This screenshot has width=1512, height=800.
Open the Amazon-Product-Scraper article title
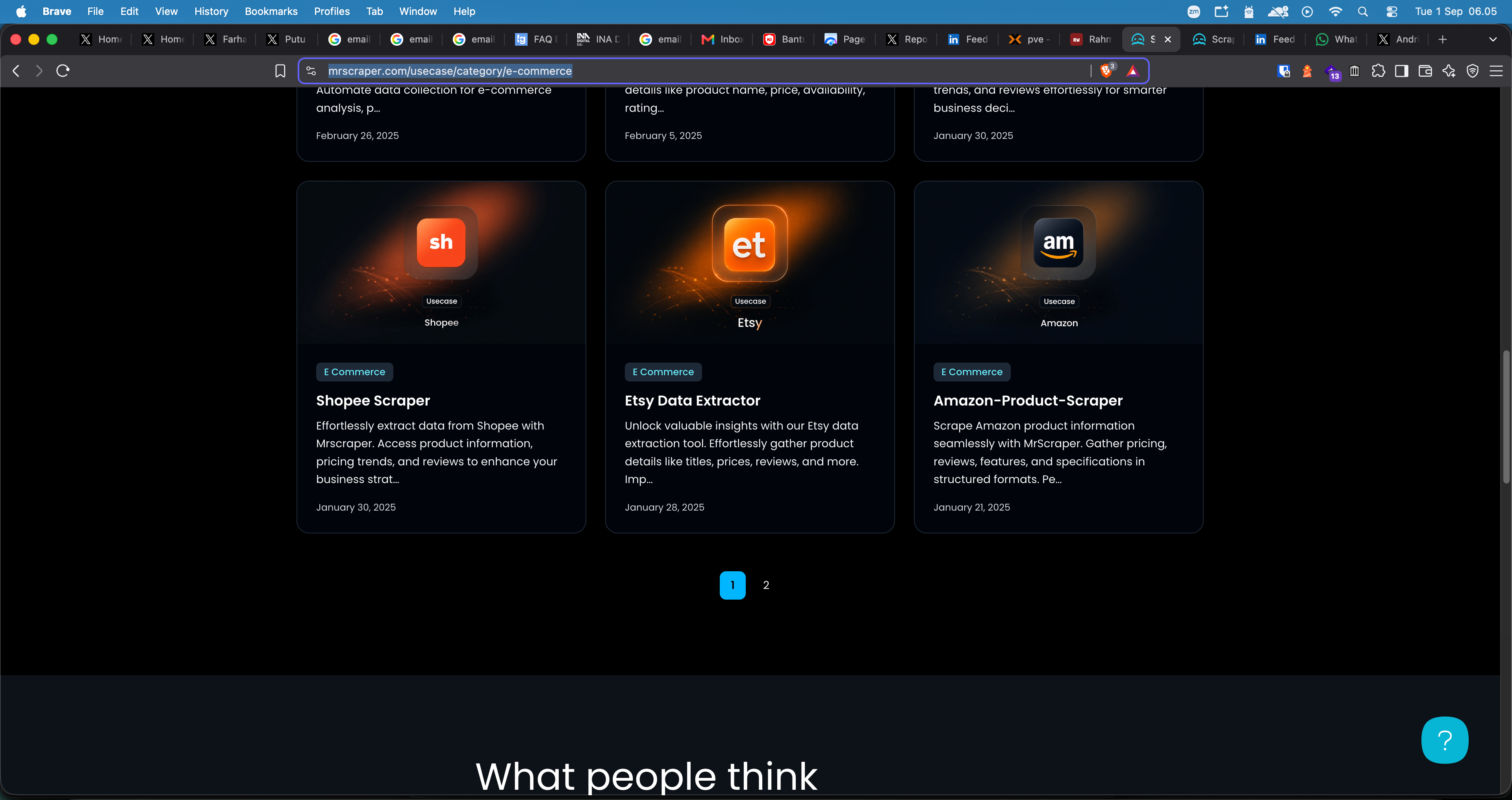tap(1028, 400)
